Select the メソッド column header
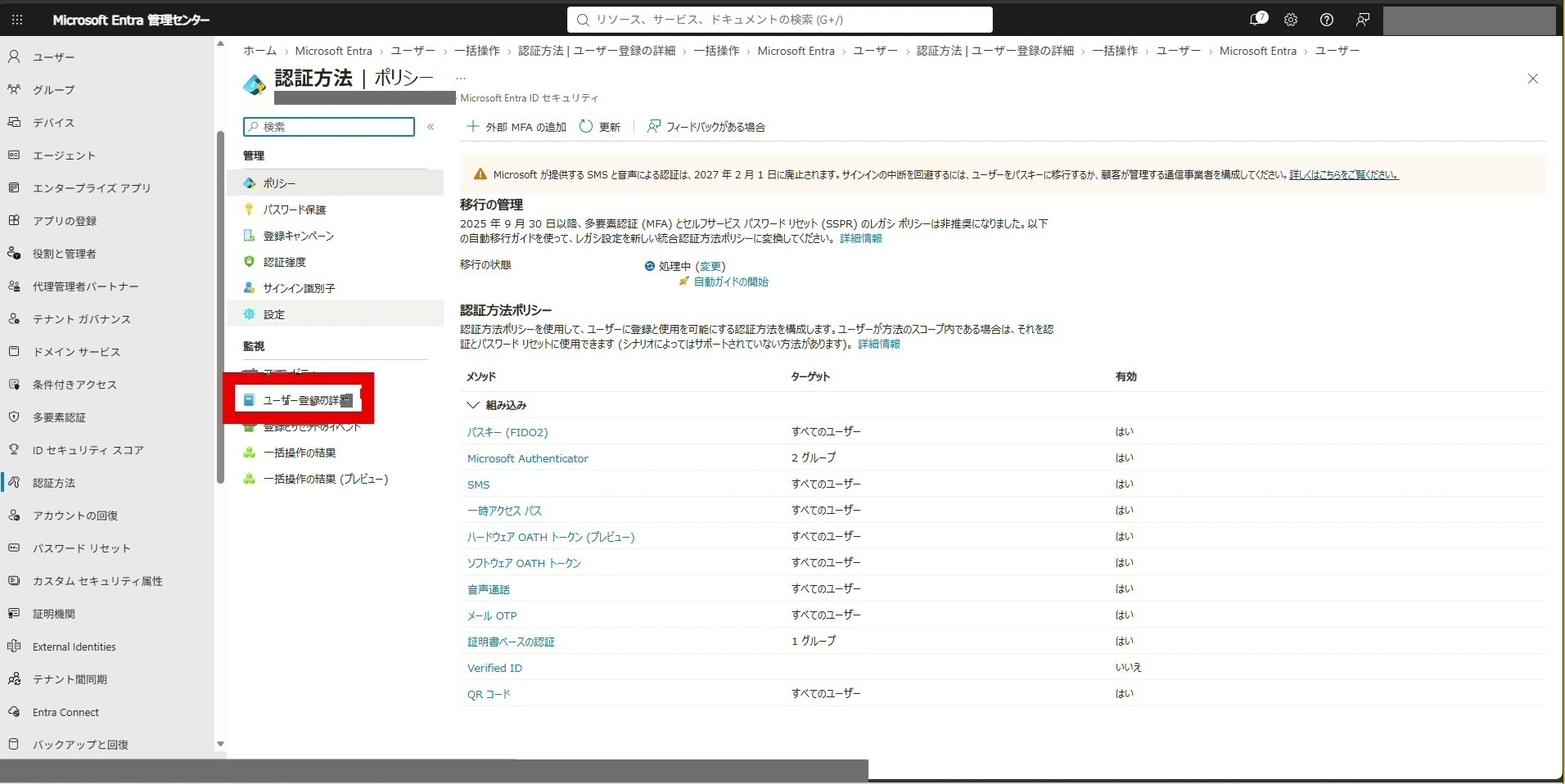 pyautogui.click(x=481, y=376)
